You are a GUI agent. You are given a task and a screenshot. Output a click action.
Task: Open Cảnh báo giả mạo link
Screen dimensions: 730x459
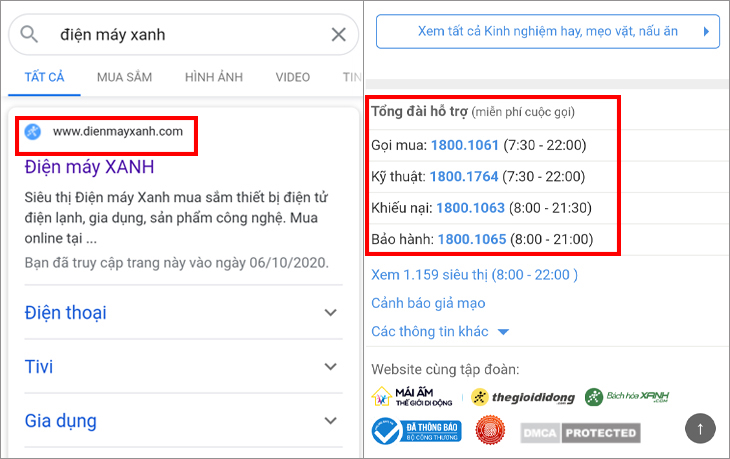pyautogui.click(x=428, y=303)
